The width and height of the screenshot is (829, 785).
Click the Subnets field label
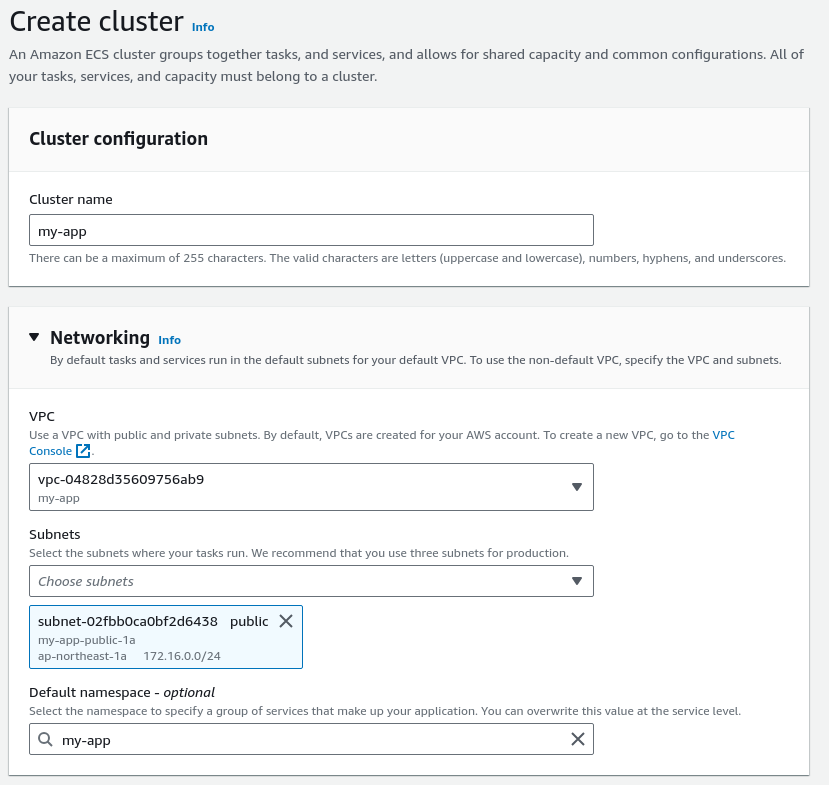[x=54, y=534]
